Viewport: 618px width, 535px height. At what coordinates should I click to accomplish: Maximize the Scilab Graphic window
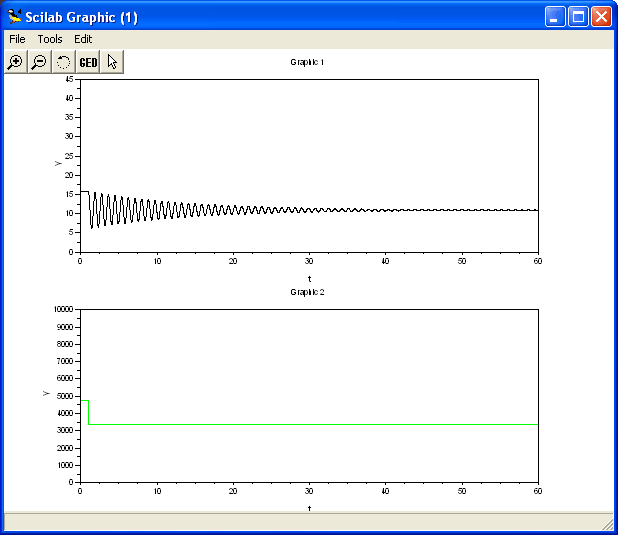click(x=578, y=17)
